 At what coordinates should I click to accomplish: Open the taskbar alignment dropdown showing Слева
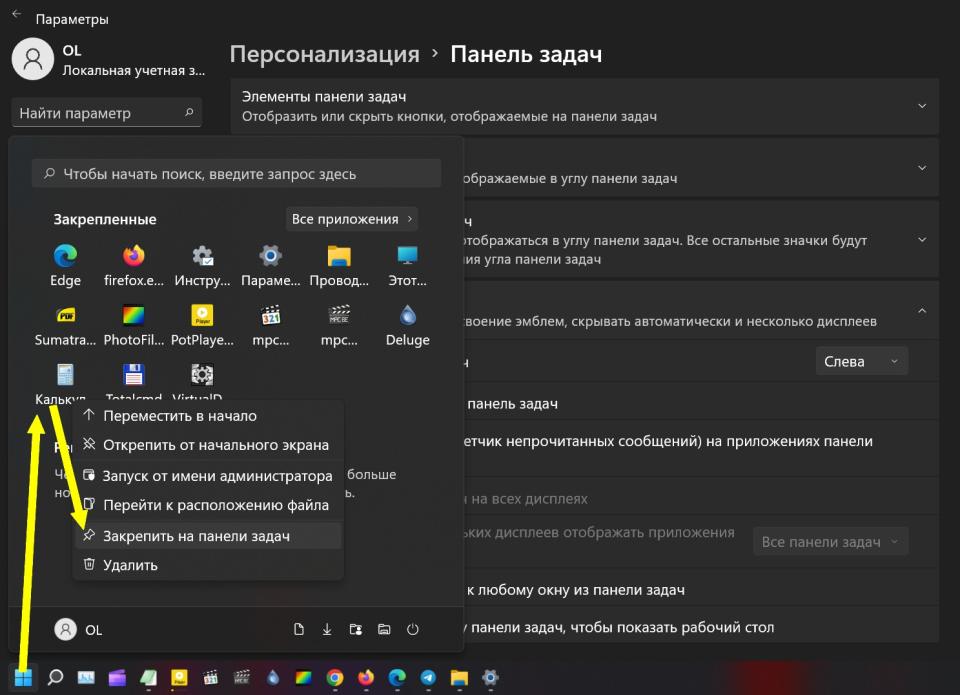(861, 361)
